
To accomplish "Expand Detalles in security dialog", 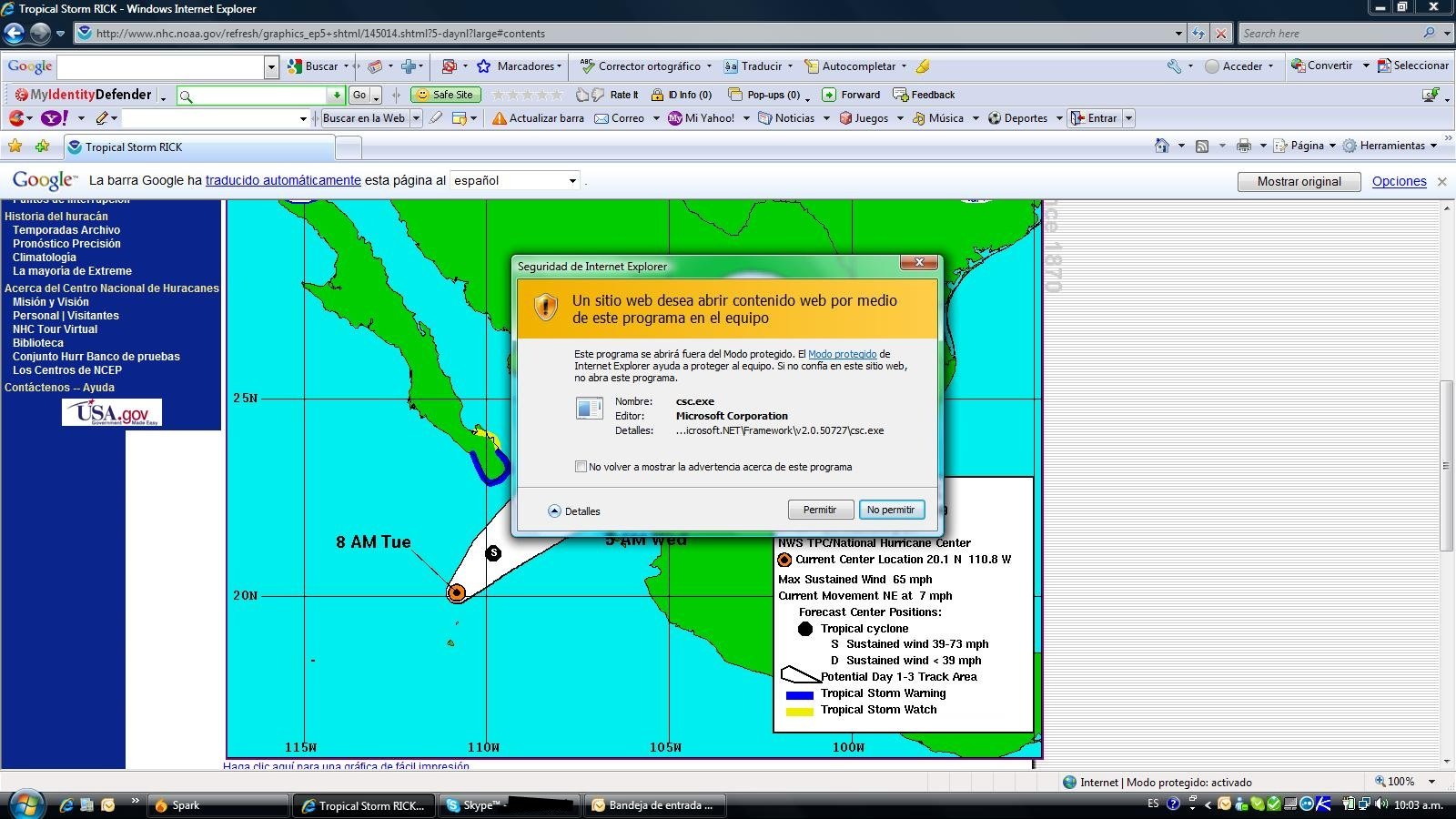I will 574,511.
